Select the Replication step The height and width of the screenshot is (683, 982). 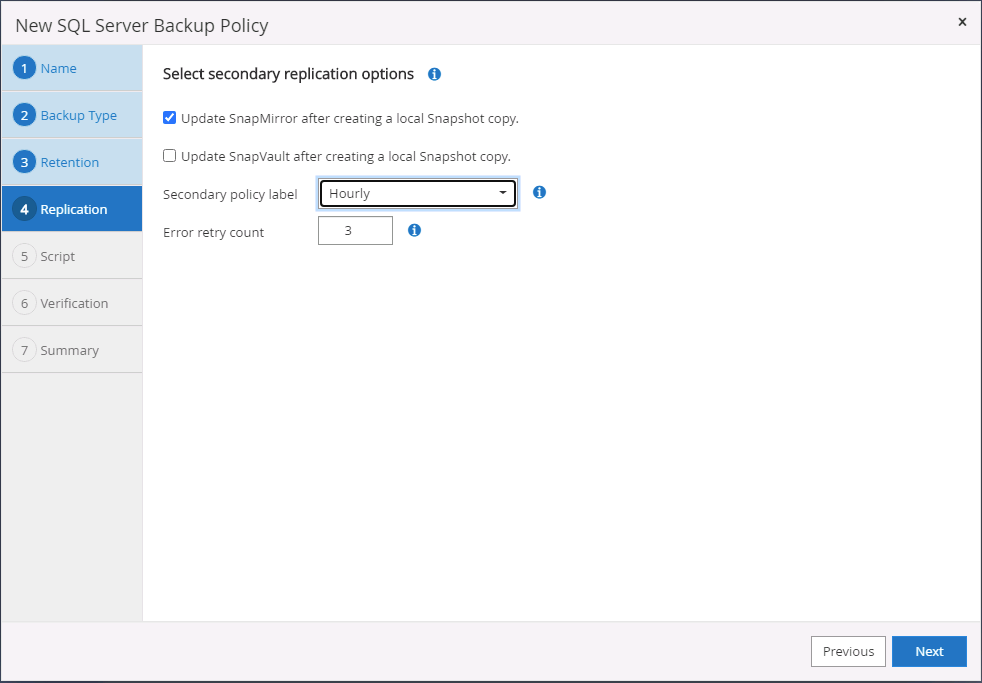click(x=74, y=209)
